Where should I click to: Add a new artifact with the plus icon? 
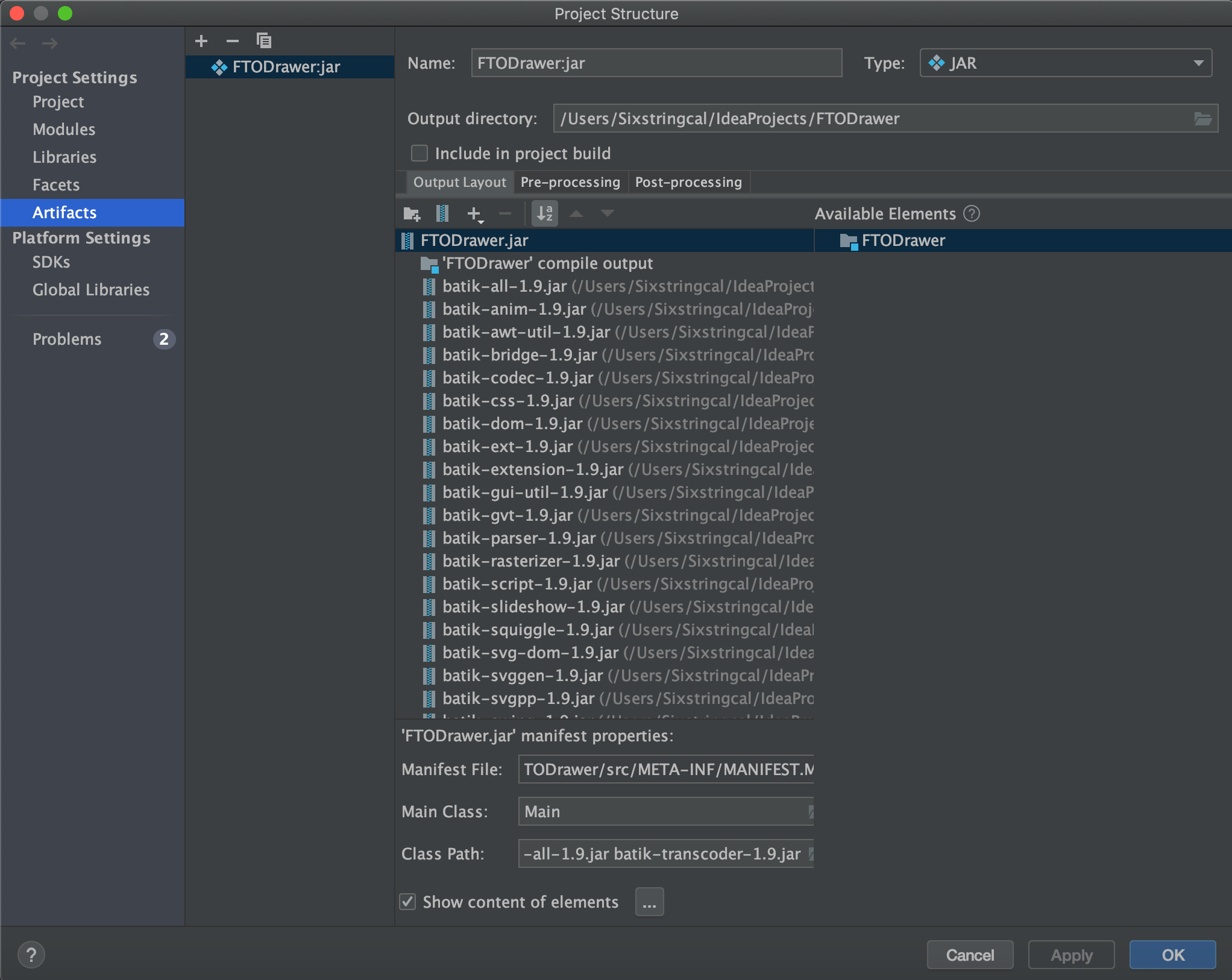tap(201, 41)
